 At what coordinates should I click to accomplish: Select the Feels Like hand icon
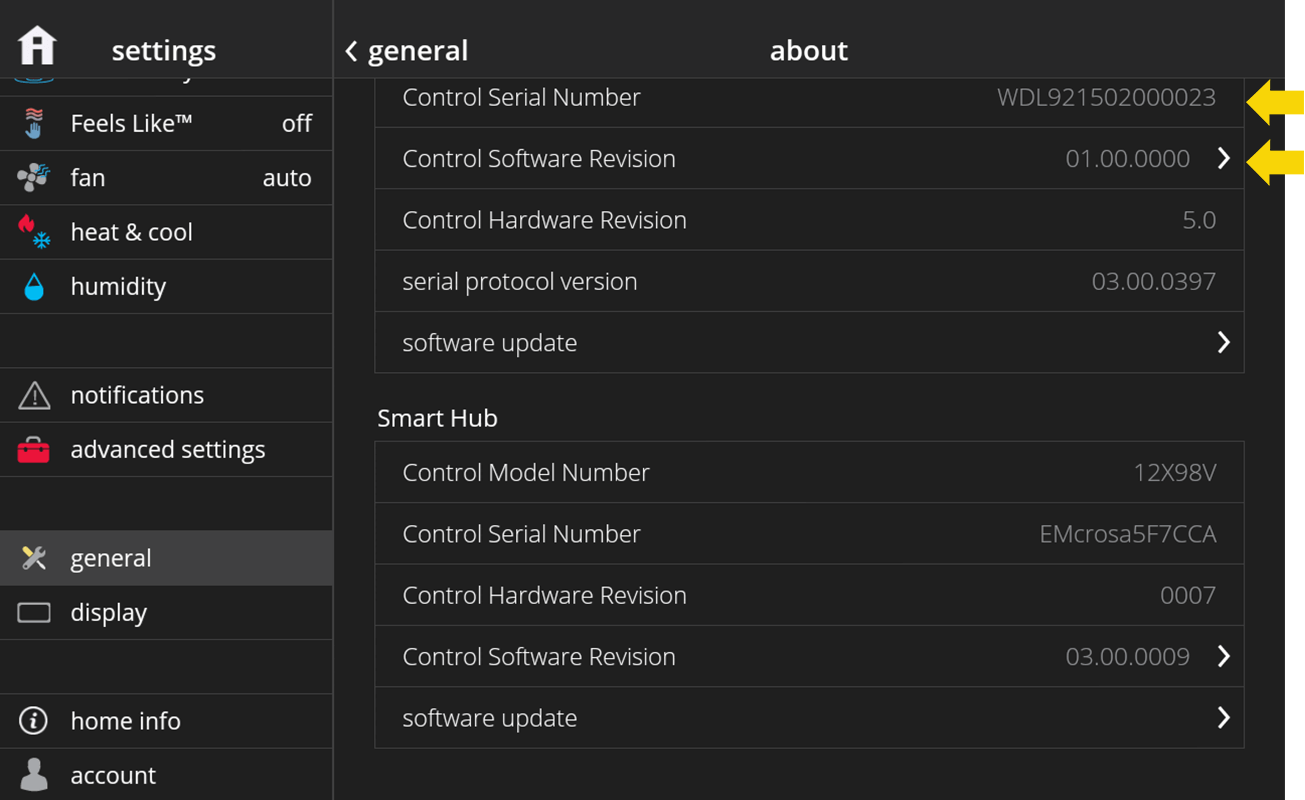[x=34, y=123]
